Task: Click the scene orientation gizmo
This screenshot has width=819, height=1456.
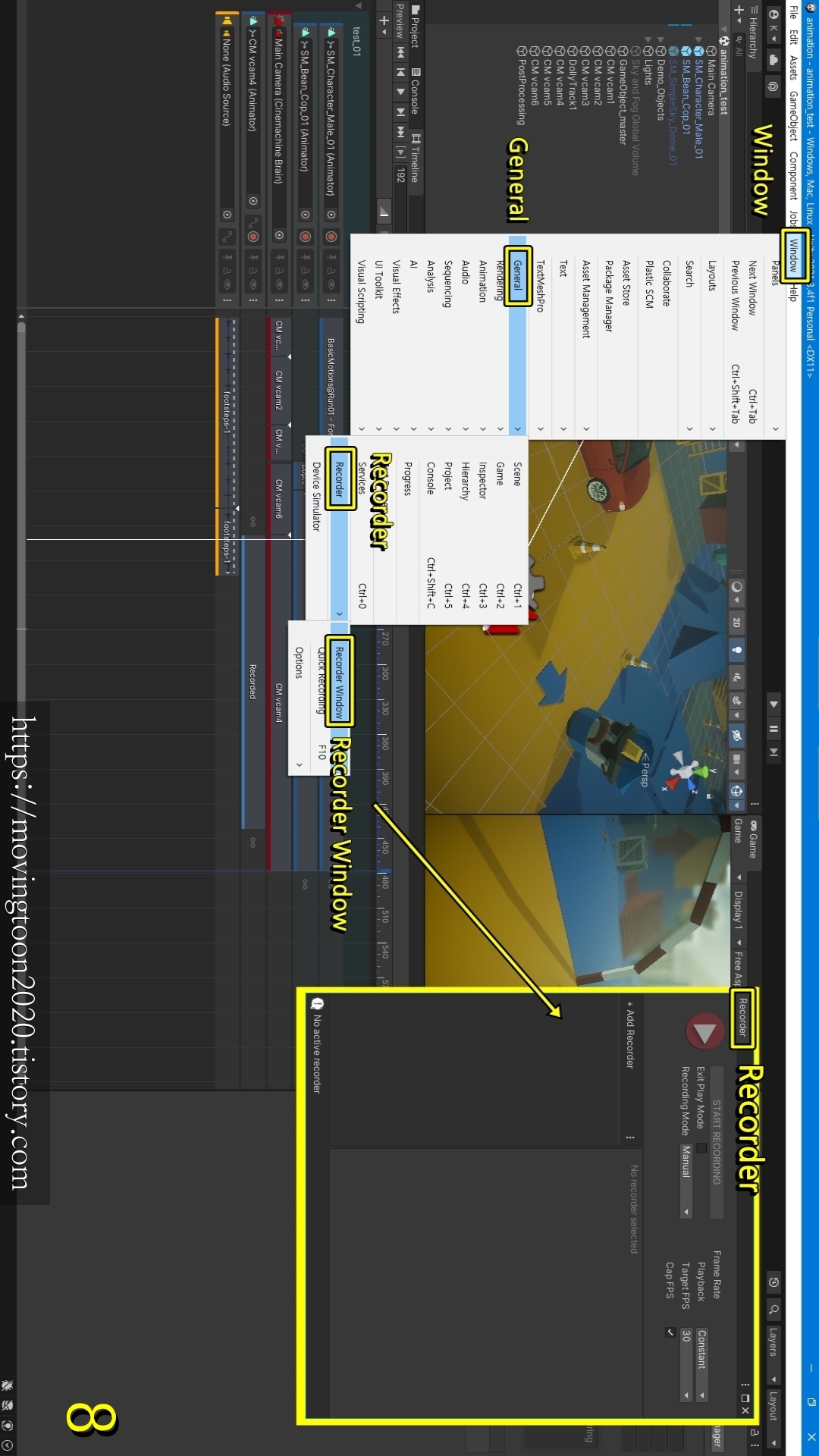Action: click(x=686, y=771)
